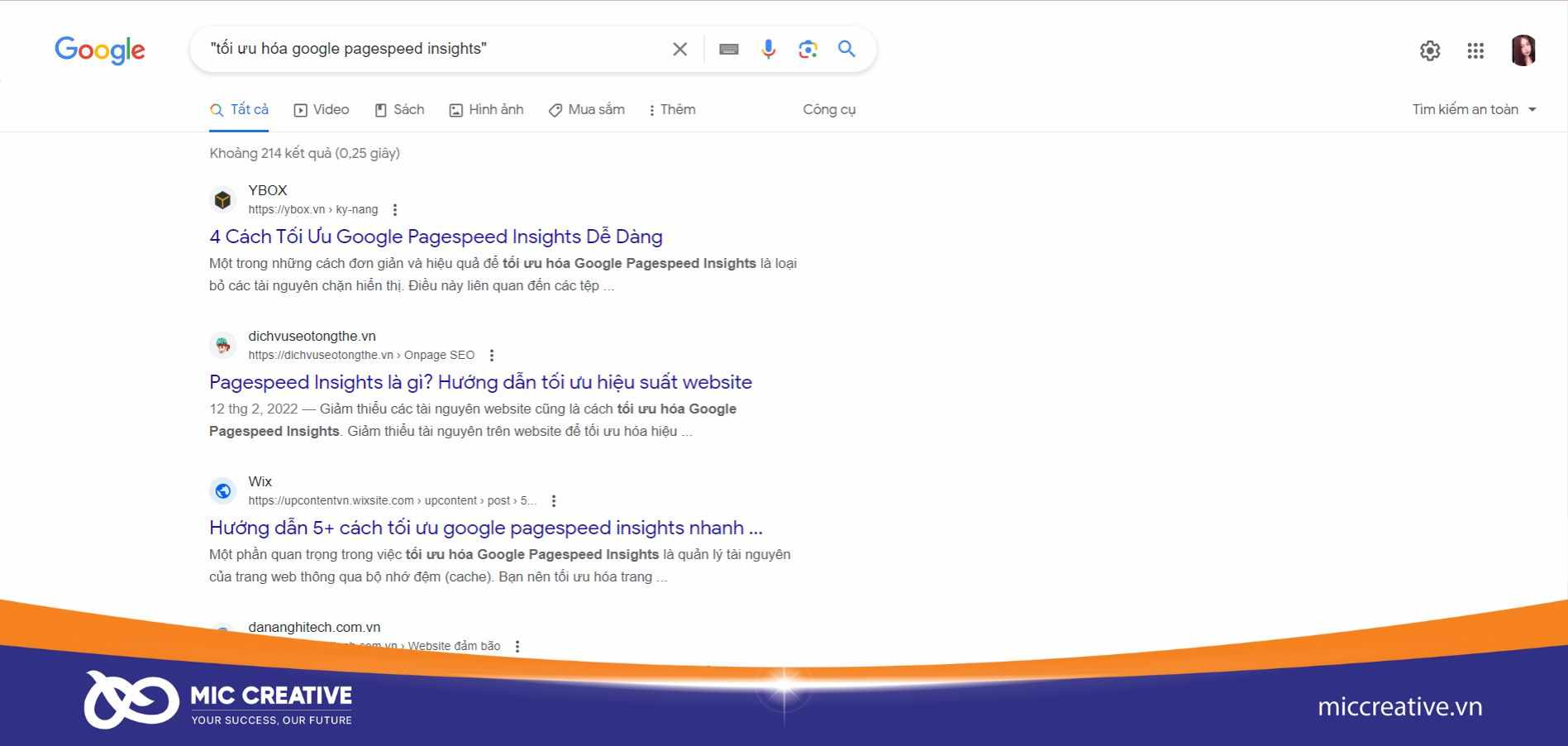Open Google Lens image search icon
Image resolution: width=1568 pixels, height=746 pixels.
pos(808,49)
